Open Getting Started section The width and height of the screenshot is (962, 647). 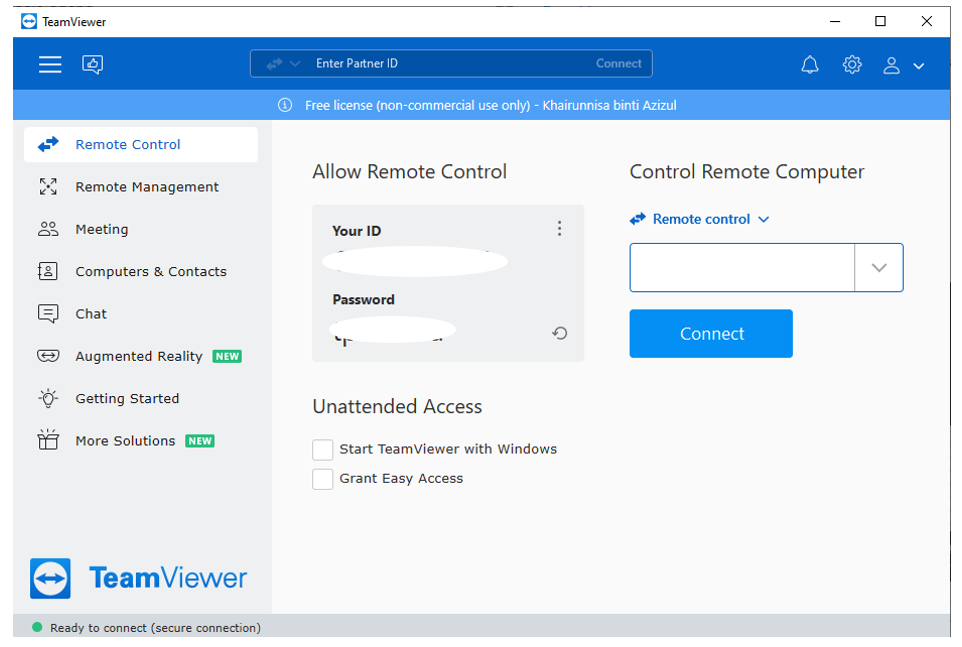140,399
